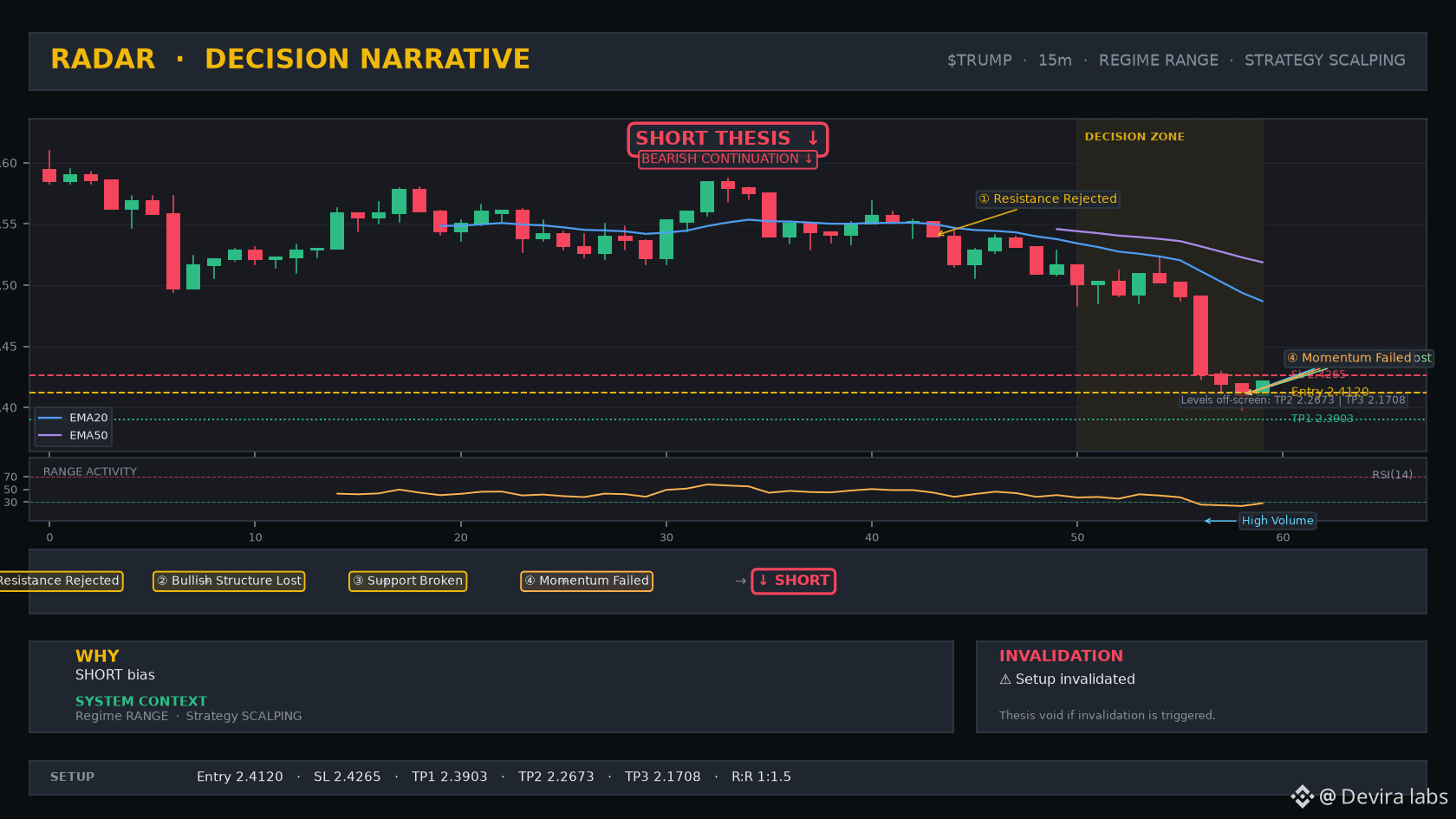Click the STRATEGY SCALPING header text
Image resolution: width=1456 pixels, height=819 pixels.
click(1325, 61)
